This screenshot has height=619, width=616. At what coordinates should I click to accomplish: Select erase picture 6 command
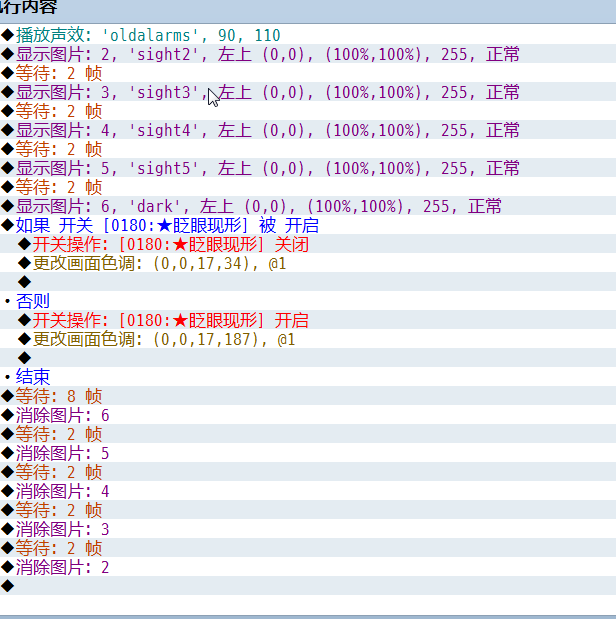308,415
